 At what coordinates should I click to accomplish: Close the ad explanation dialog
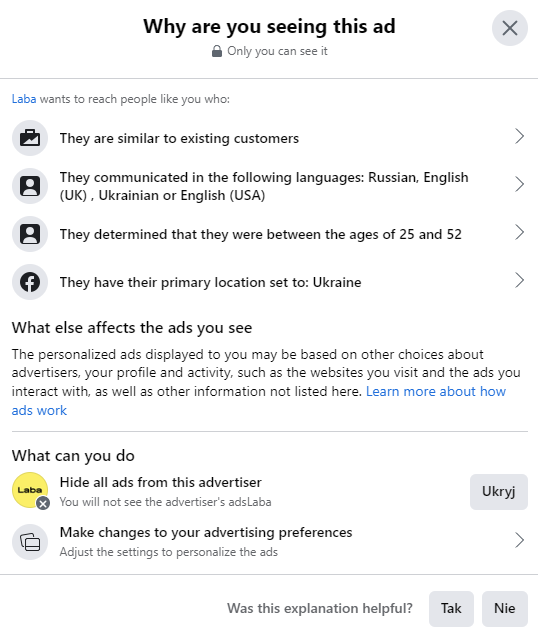[x=509, y=28]
